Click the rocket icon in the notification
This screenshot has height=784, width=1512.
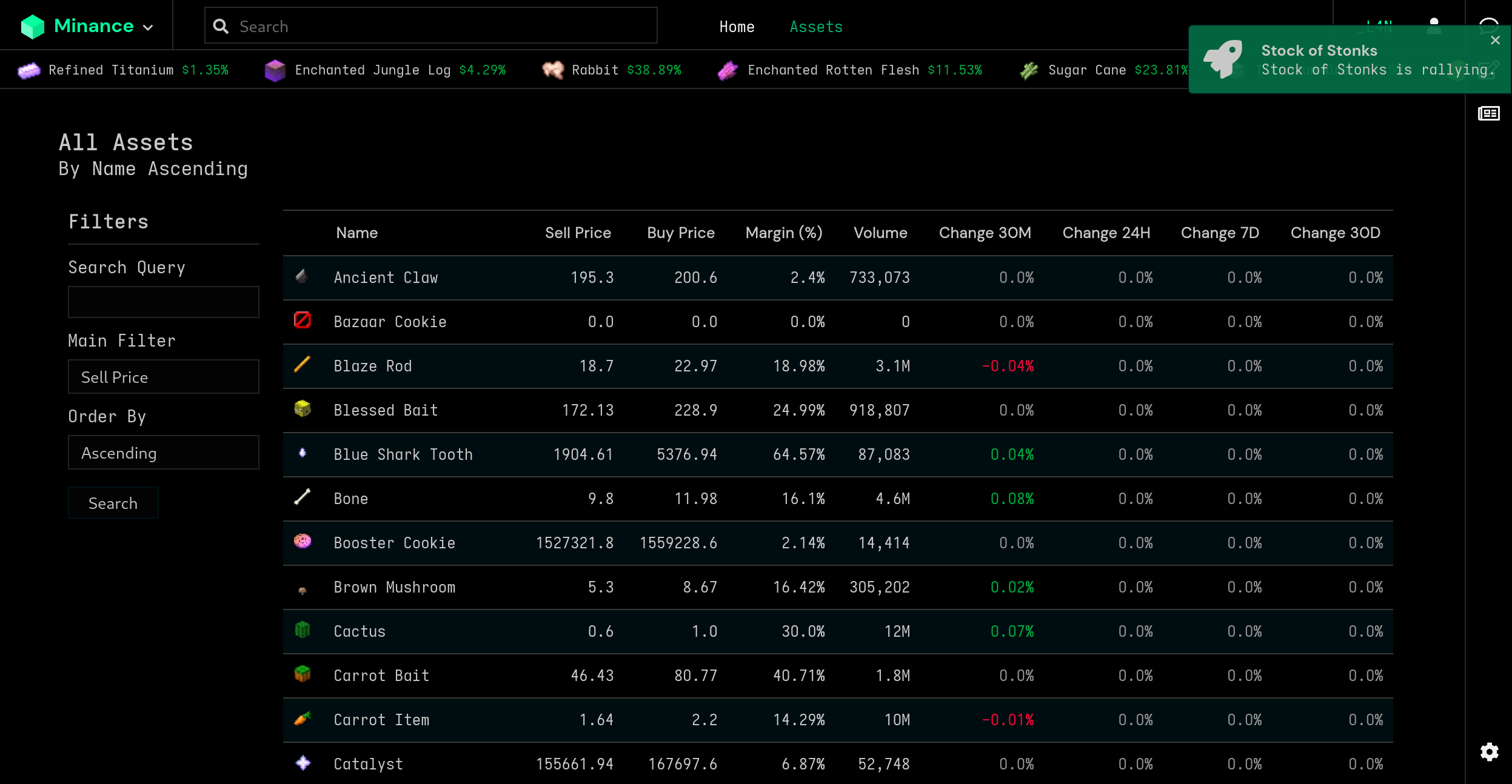[1223, 59]
